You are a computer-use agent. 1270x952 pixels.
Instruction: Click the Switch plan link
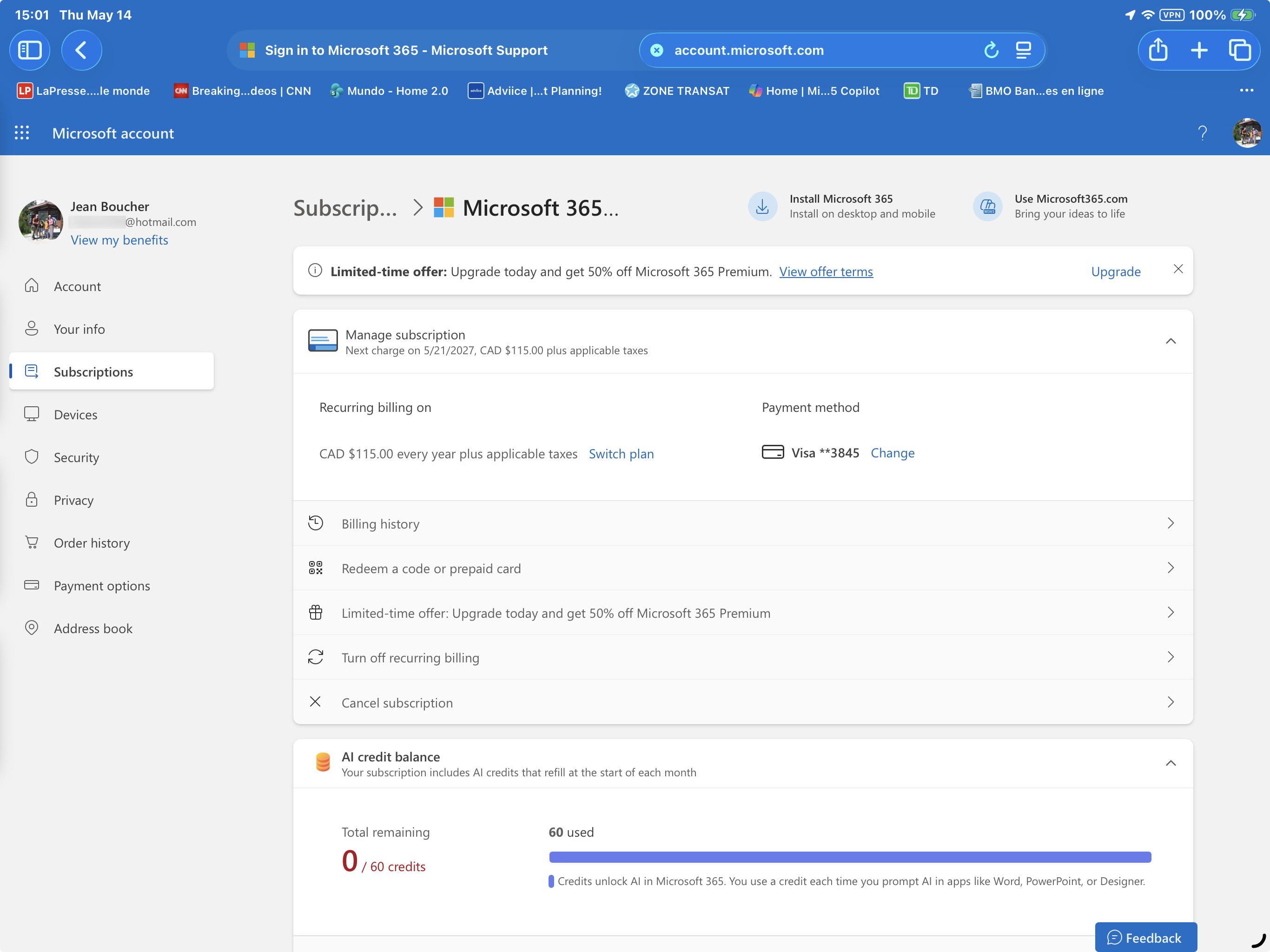[x=621, y=454]
